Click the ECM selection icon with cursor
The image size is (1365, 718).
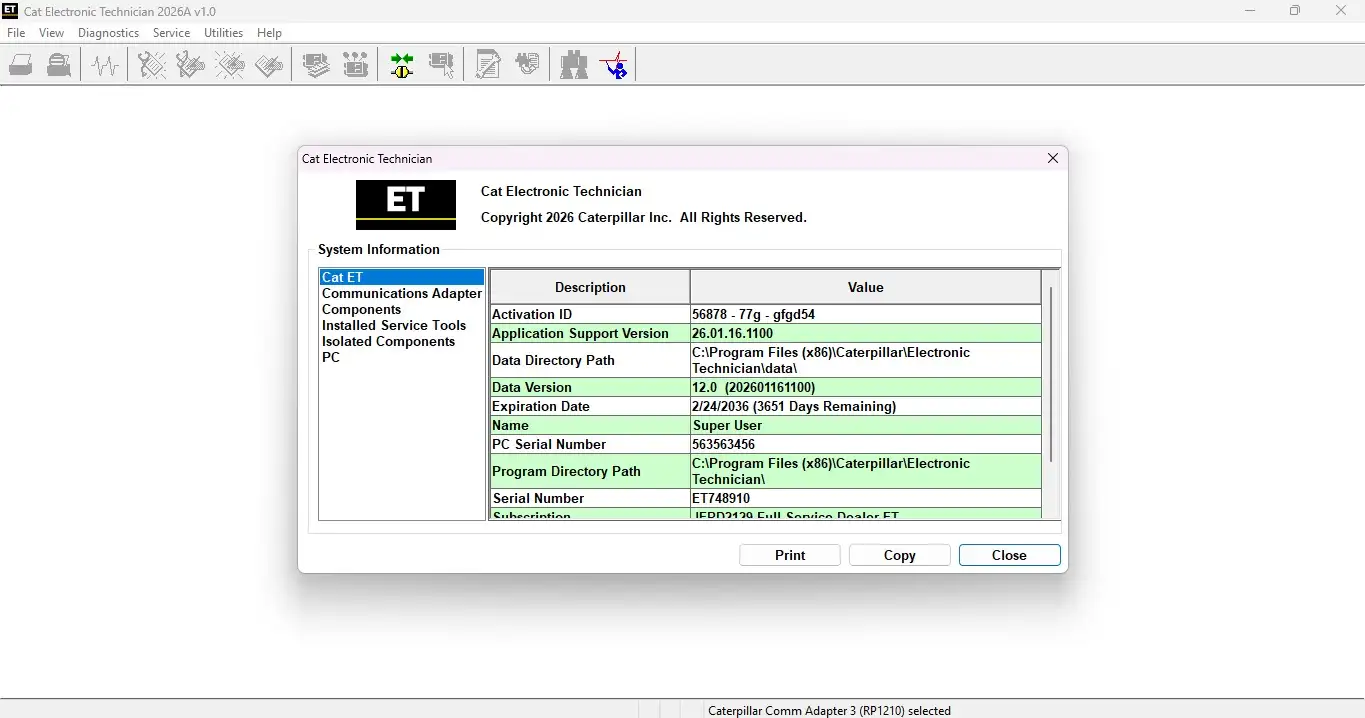coord(441,65)
